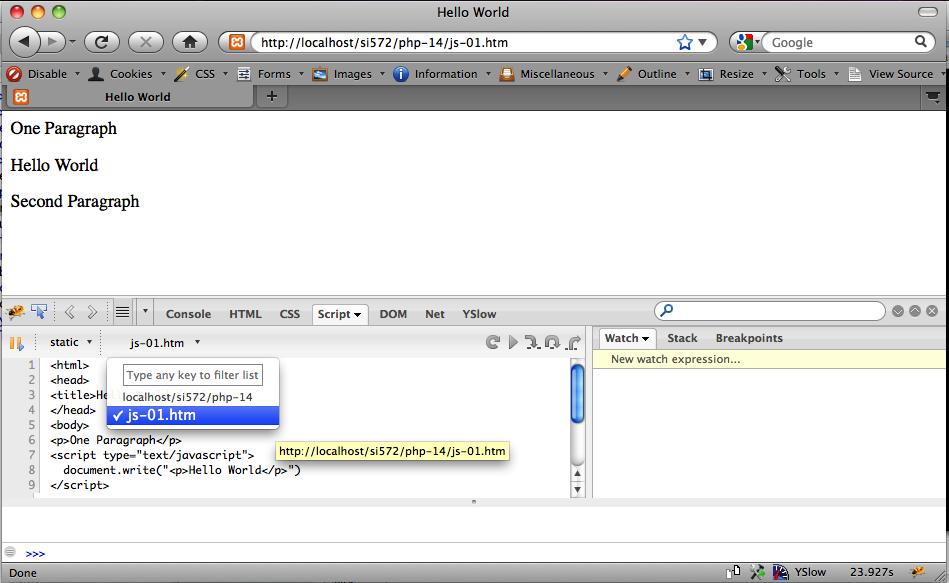Viewport: 949px width, 583px height.
Task: Click New watch expression field
Action: pos(770,359)
